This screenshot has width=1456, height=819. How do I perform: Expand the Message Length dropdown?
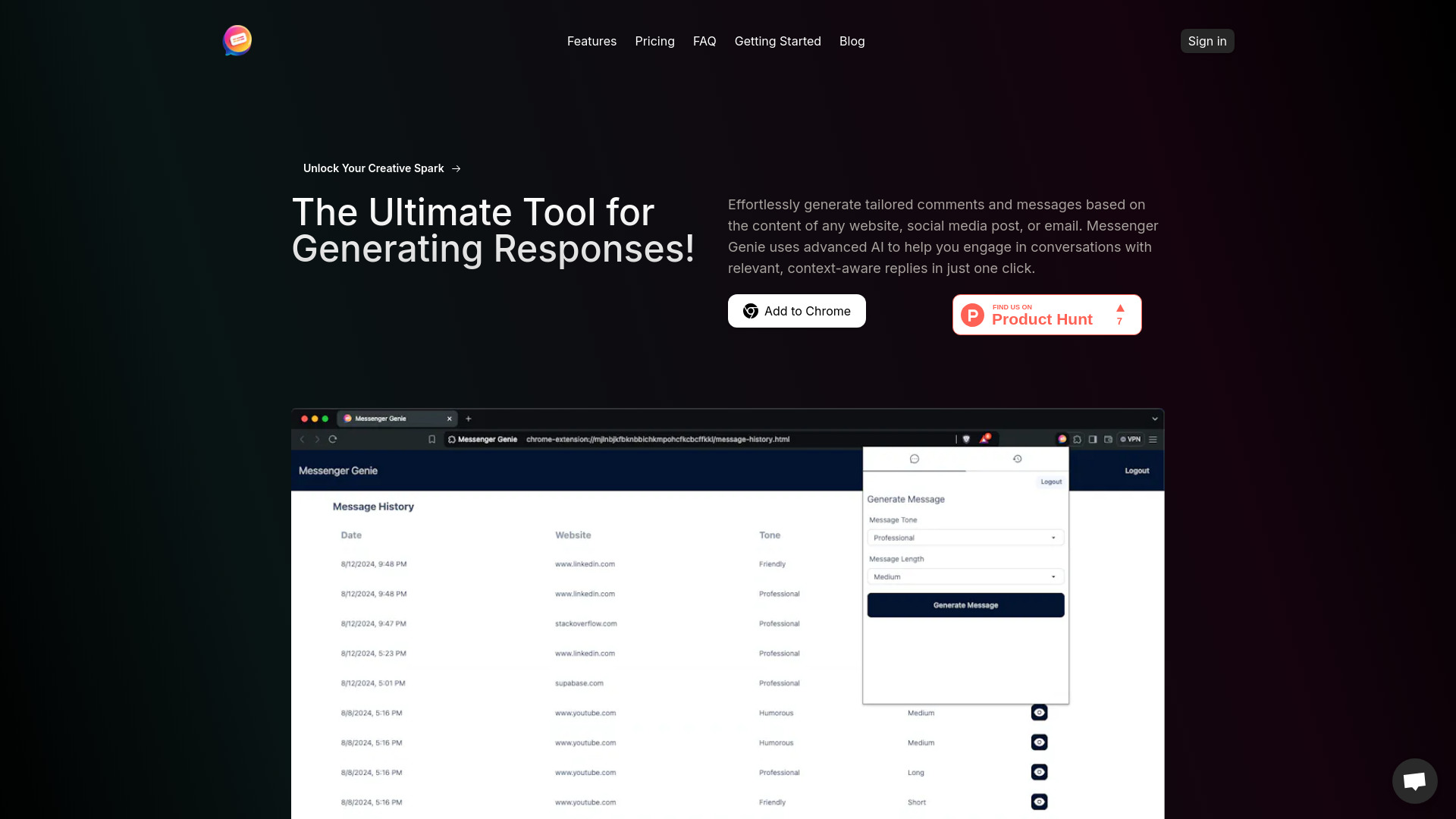[962, 576]
